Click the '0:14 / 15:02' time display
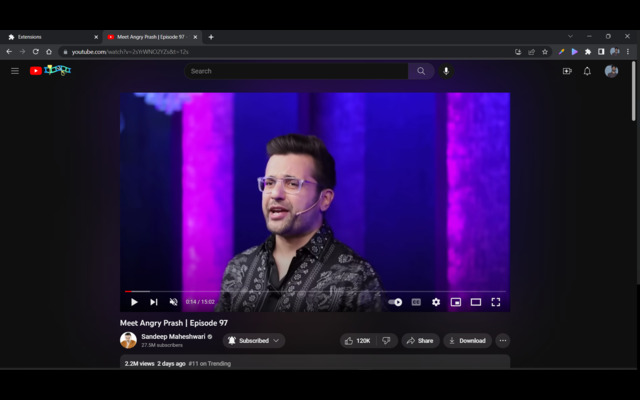 point(200,302)
